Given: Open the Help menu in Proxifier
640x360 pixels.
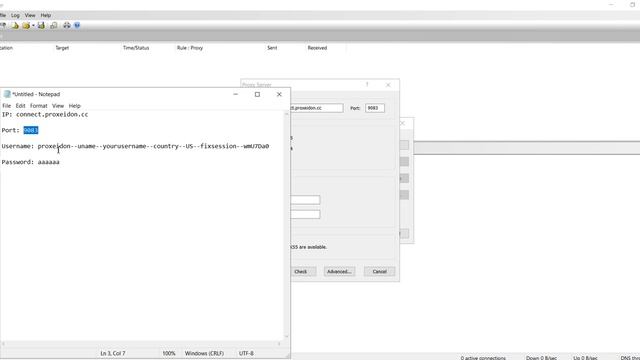Looking at the screenshot, I should [46, 15].
